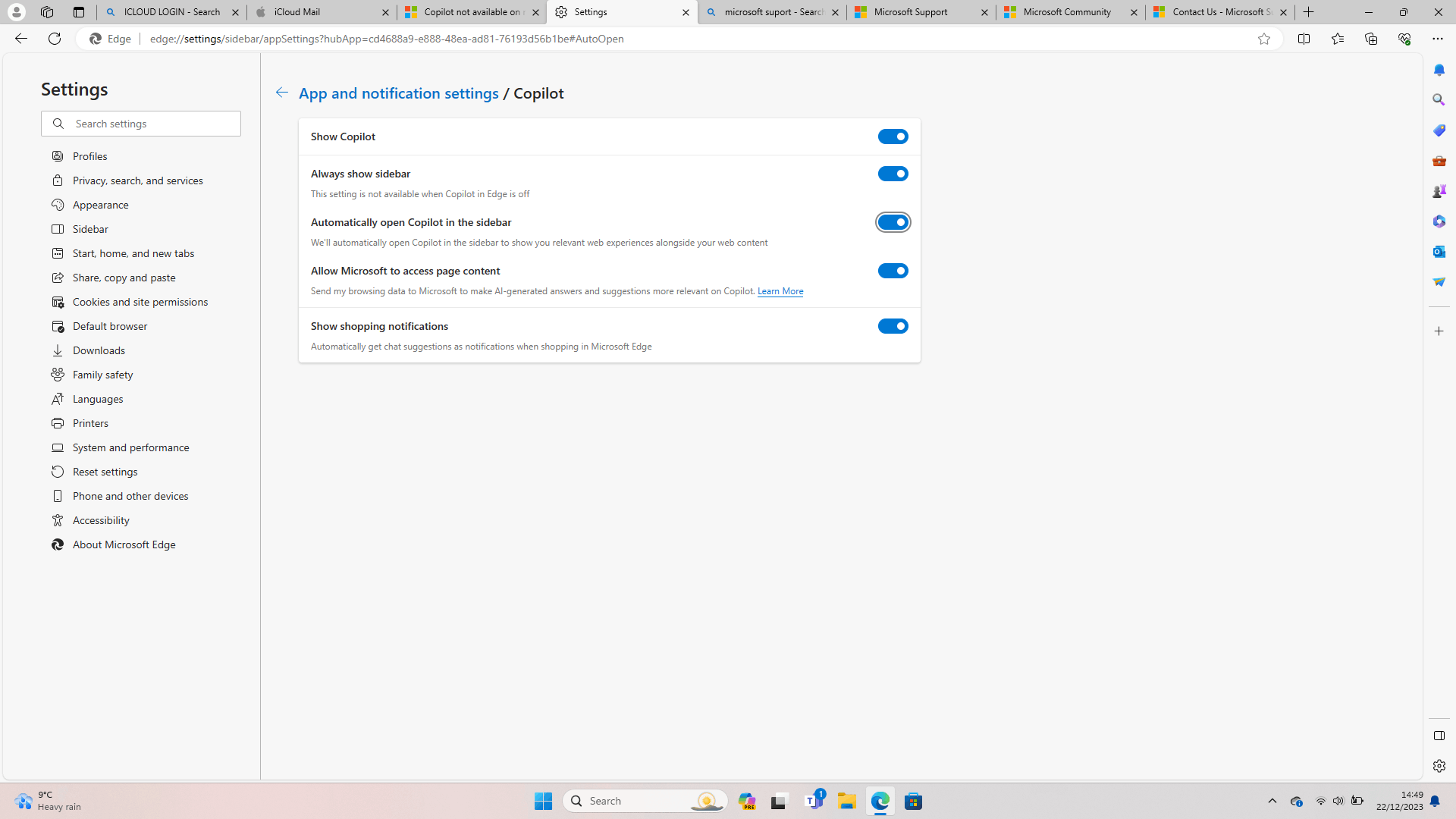Close the Settings tab

pos(686,12)
